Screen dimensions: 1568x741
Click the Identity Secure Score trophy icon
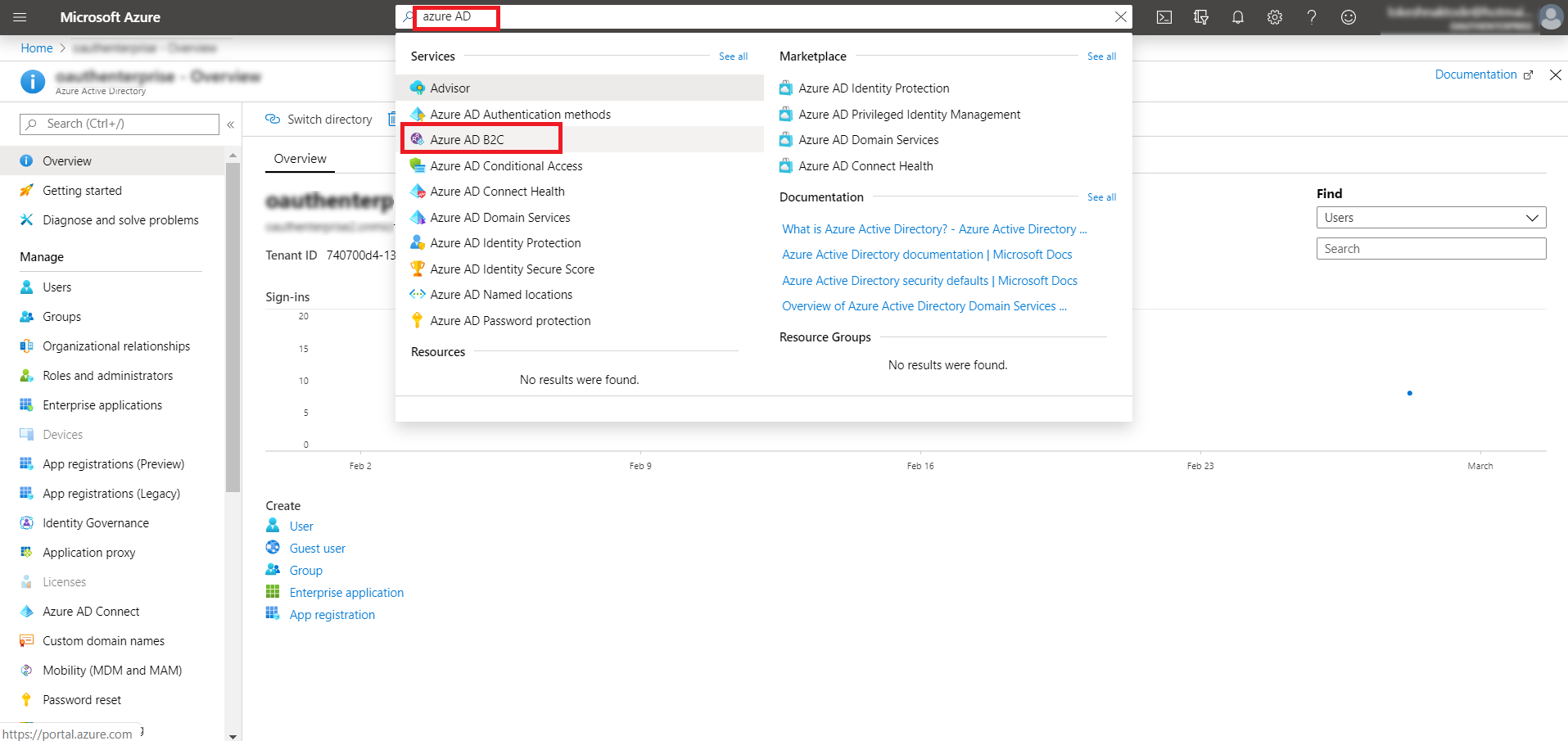click(x=418, y=269)
